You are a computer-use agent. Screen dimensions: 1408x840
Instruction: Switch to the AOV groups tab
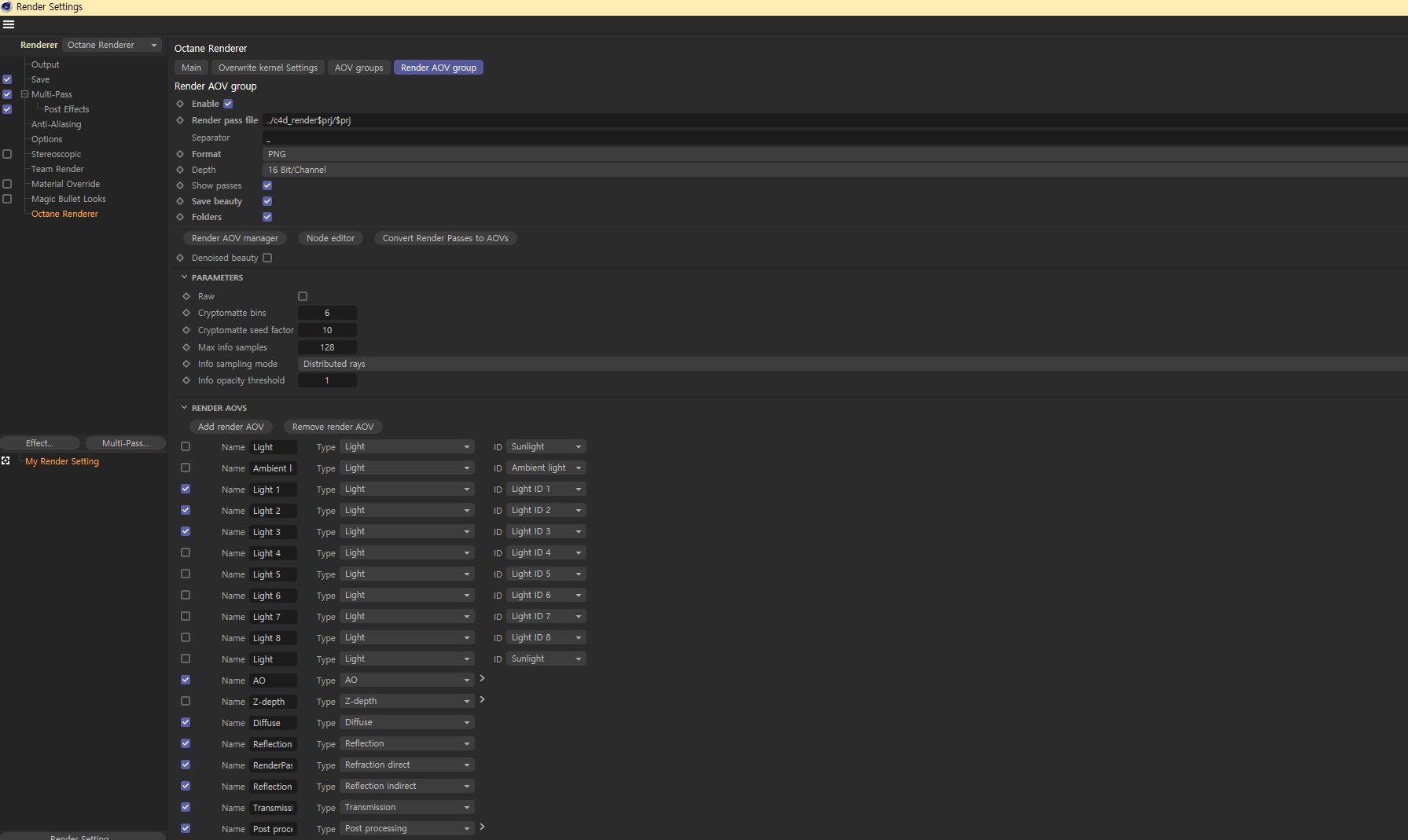pyautogui.click(x=359, y=68)
